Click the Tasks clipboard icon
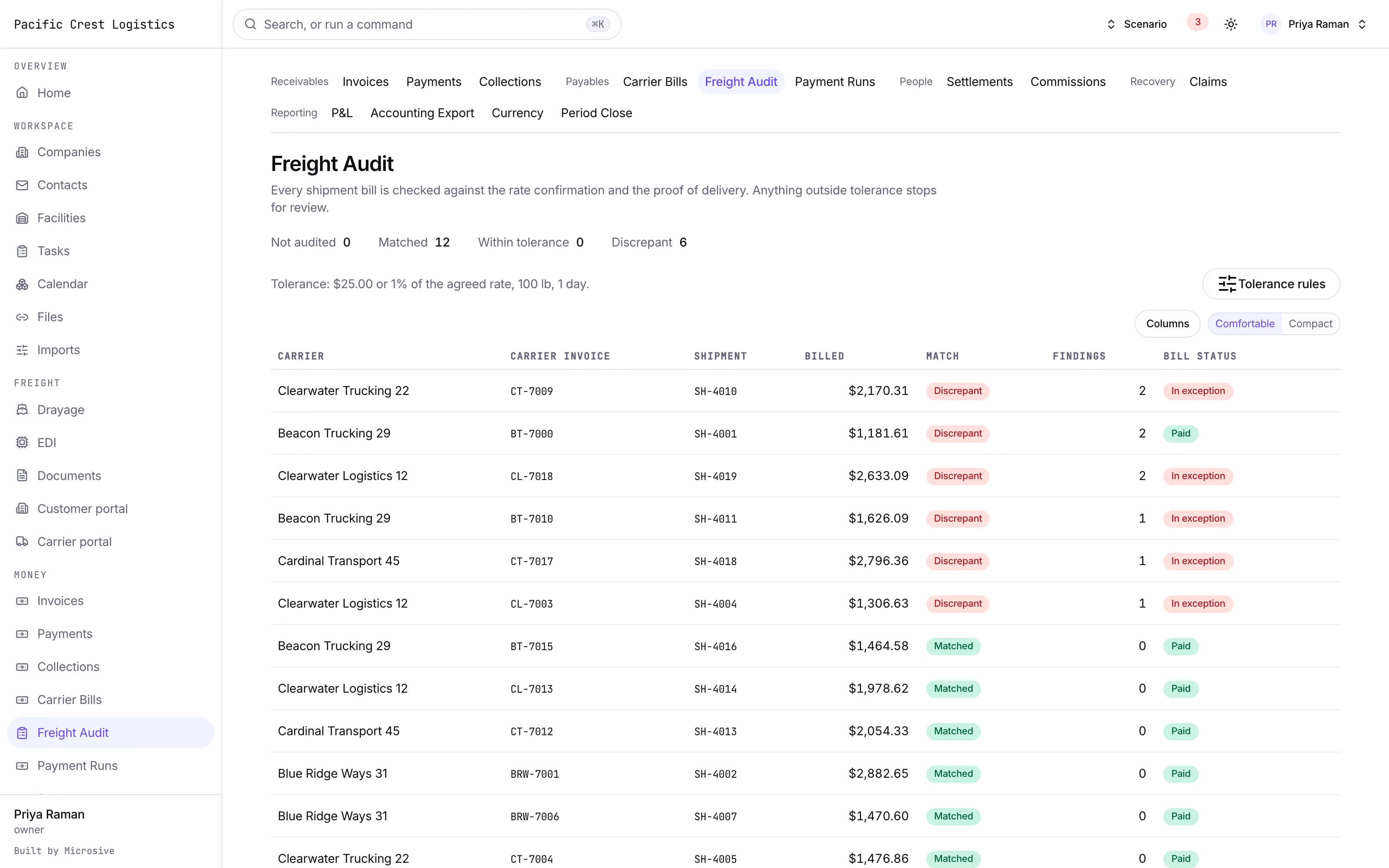This screenshot has width=1389, height=868. [22, 251]
